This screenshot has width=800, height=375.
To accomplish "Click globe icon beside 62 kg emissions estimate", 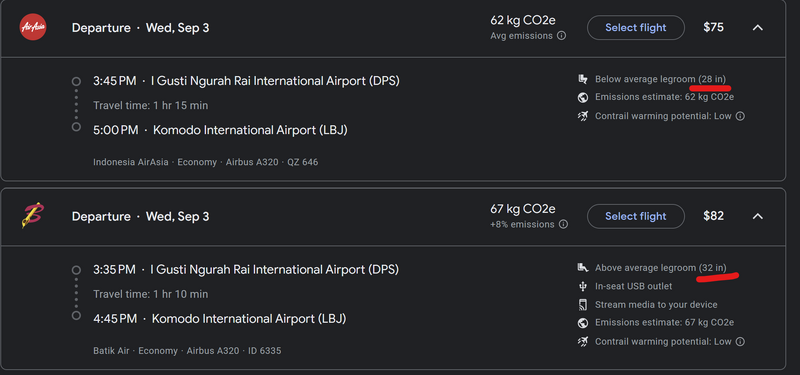I will click(583, 97).
